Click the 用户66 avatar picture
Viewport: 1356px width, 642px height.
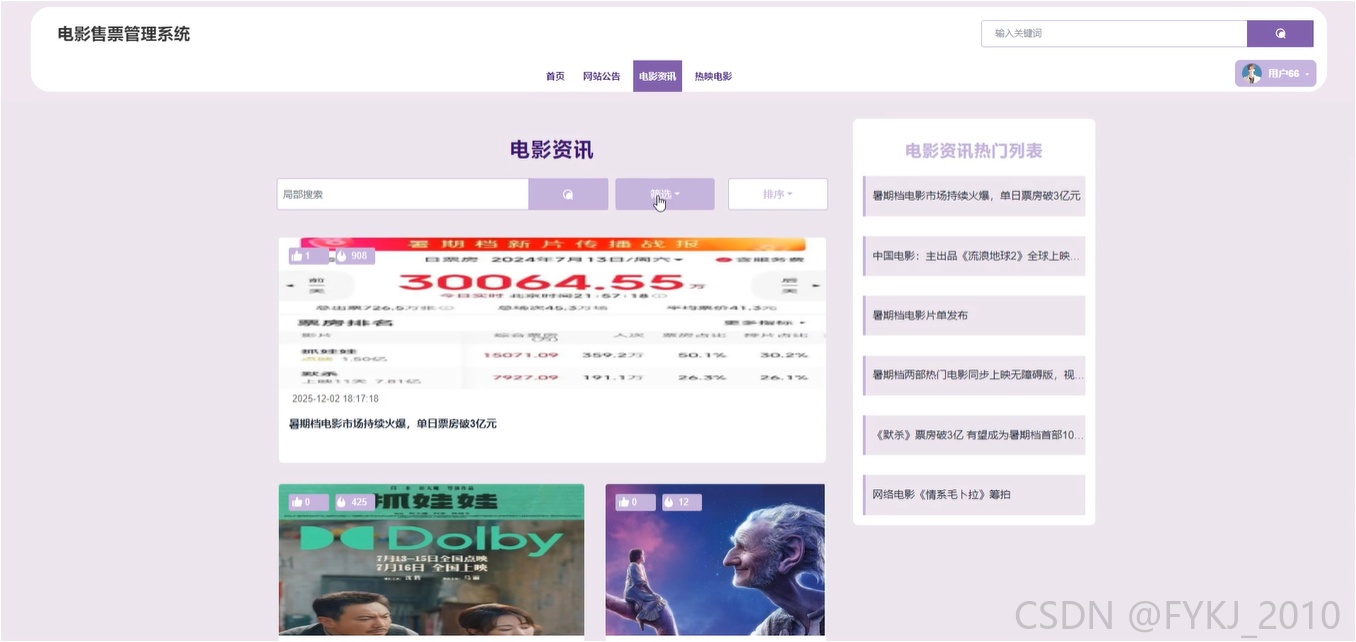coord(1251,73)
